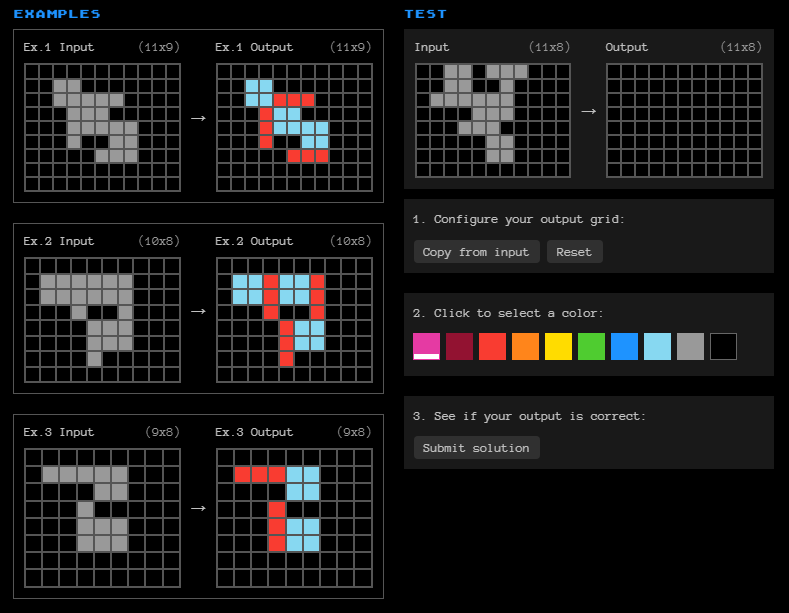Pick the red color swatch
This screenshot has width=789, height=613.
pyautogui.click(x=492, y=346)
